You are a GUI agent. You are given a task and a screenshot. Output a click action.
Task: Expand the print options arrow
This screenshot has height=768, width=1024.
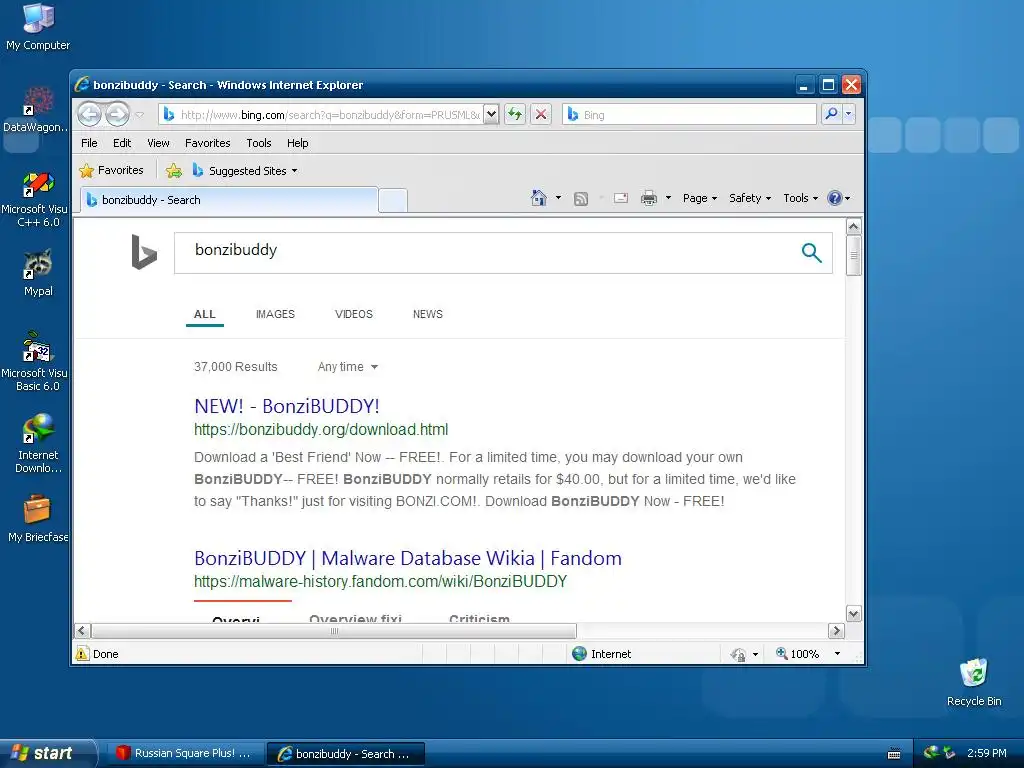[668, 198]
